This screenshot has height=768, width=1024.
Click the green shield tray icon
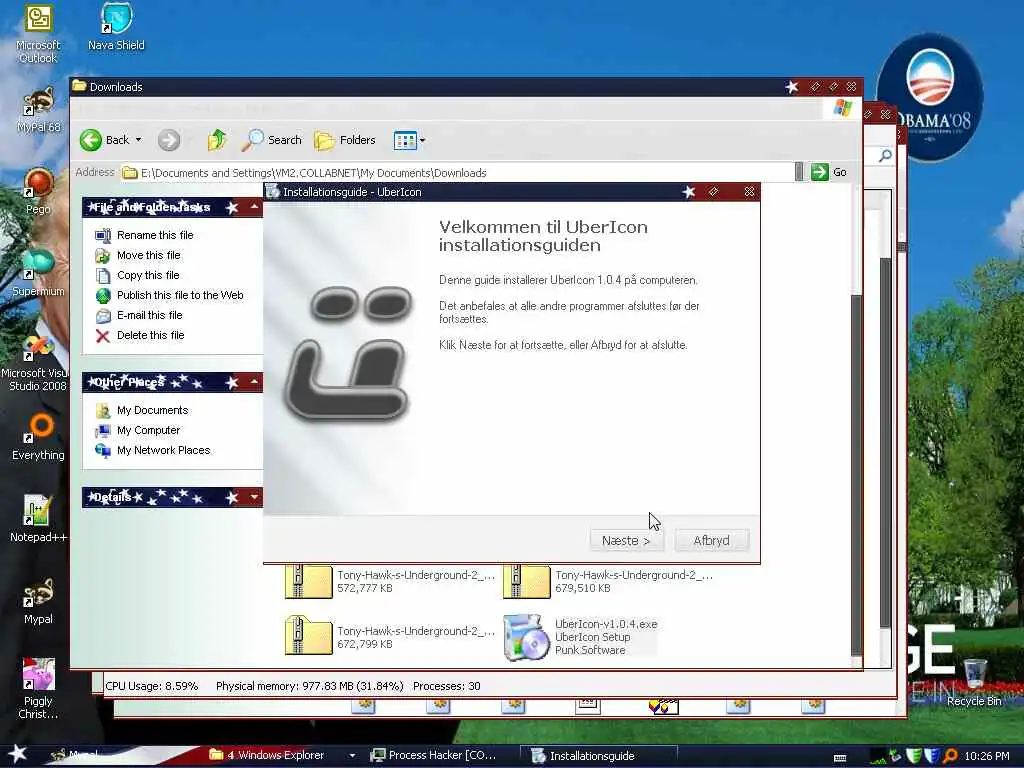click(x=914, y=756)
